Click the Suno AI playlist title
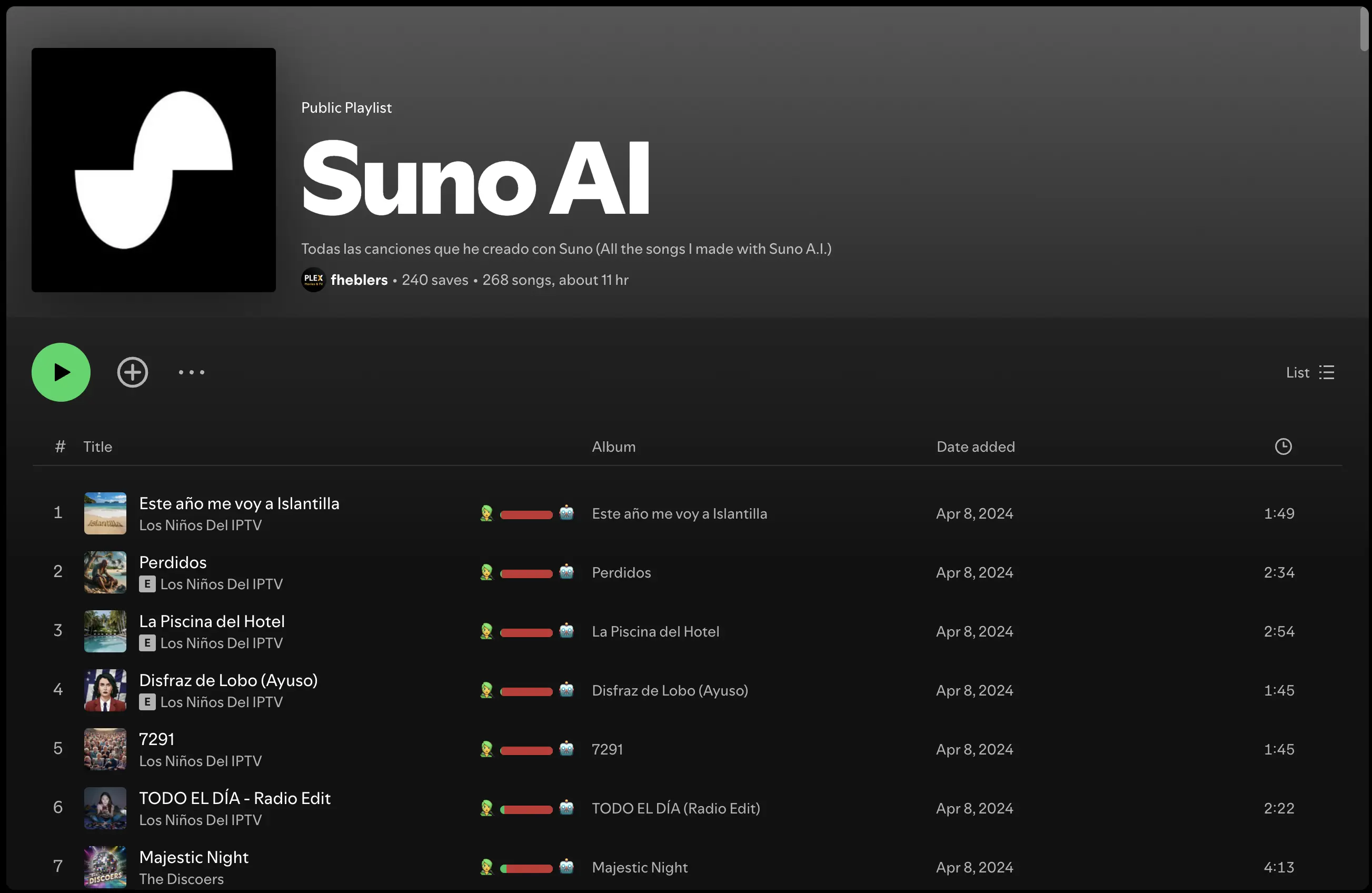 (476, 178)
